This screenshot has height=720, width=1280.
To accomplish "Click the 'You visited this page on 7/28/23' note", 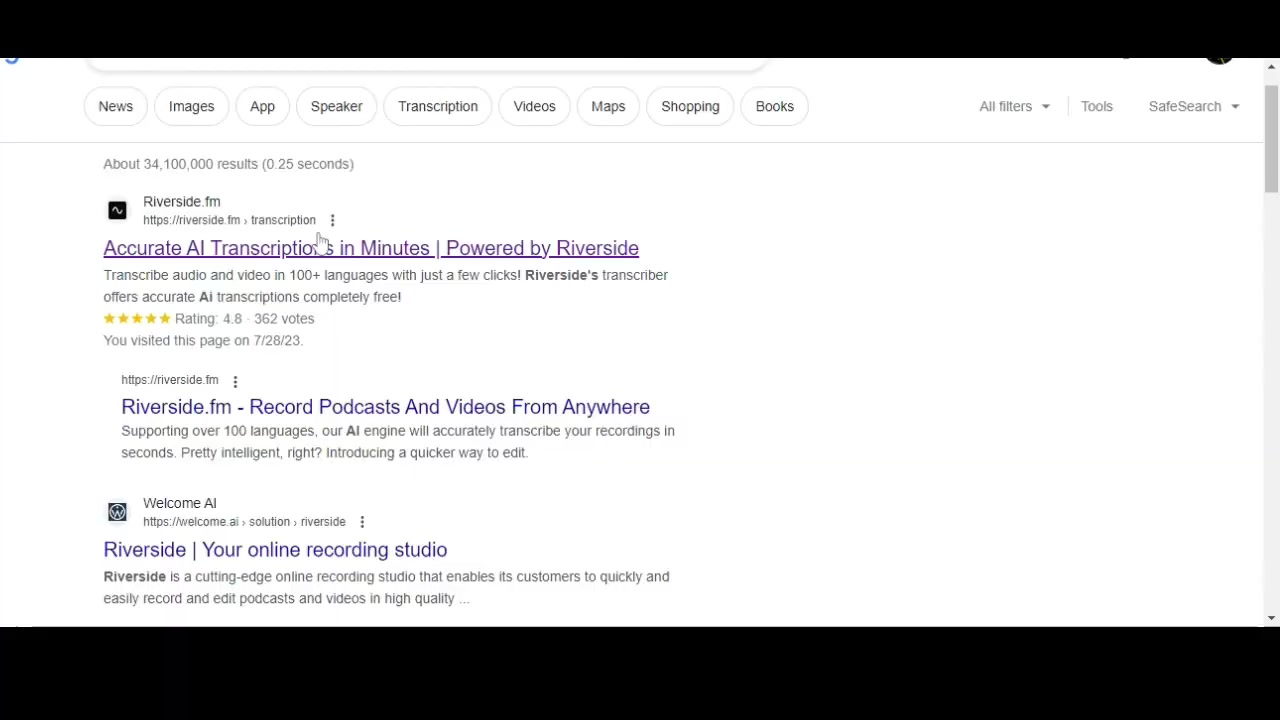I will [x=203, y=341].
